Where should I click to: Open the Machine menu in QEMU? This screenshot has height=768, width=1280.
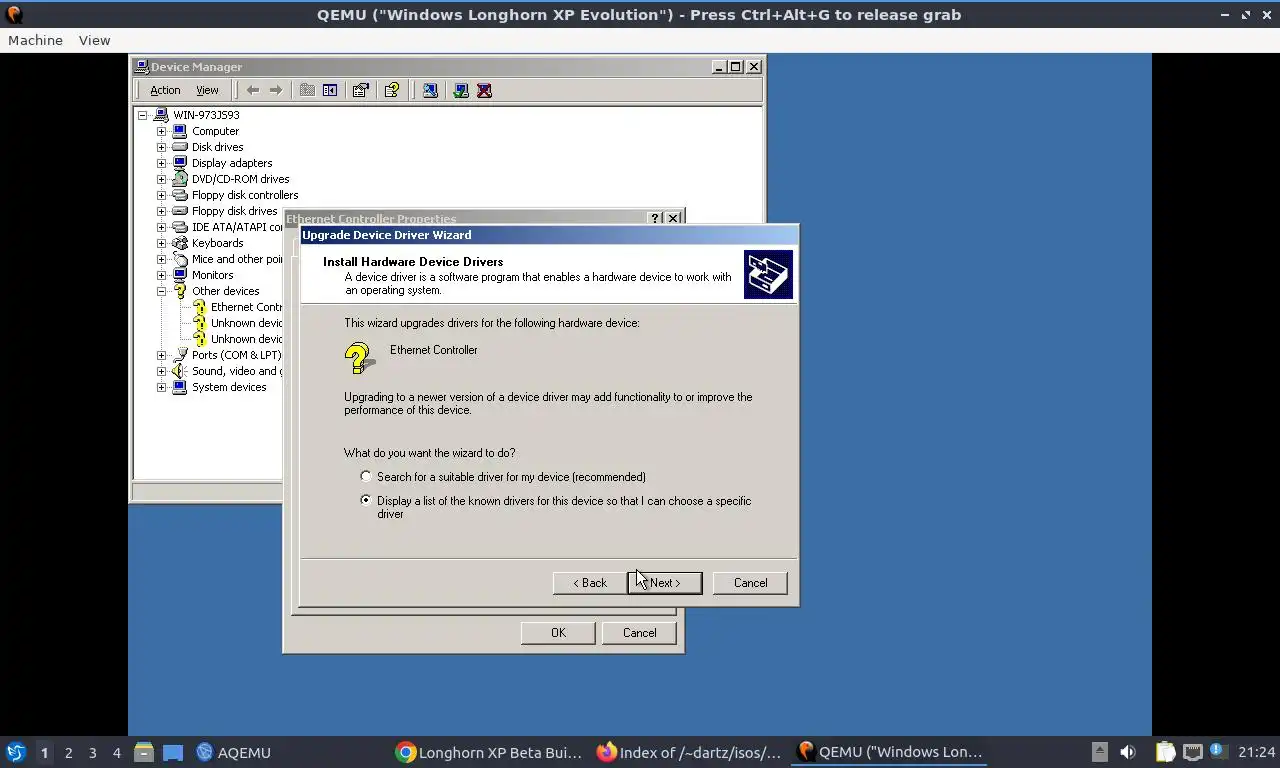(35, 40)
